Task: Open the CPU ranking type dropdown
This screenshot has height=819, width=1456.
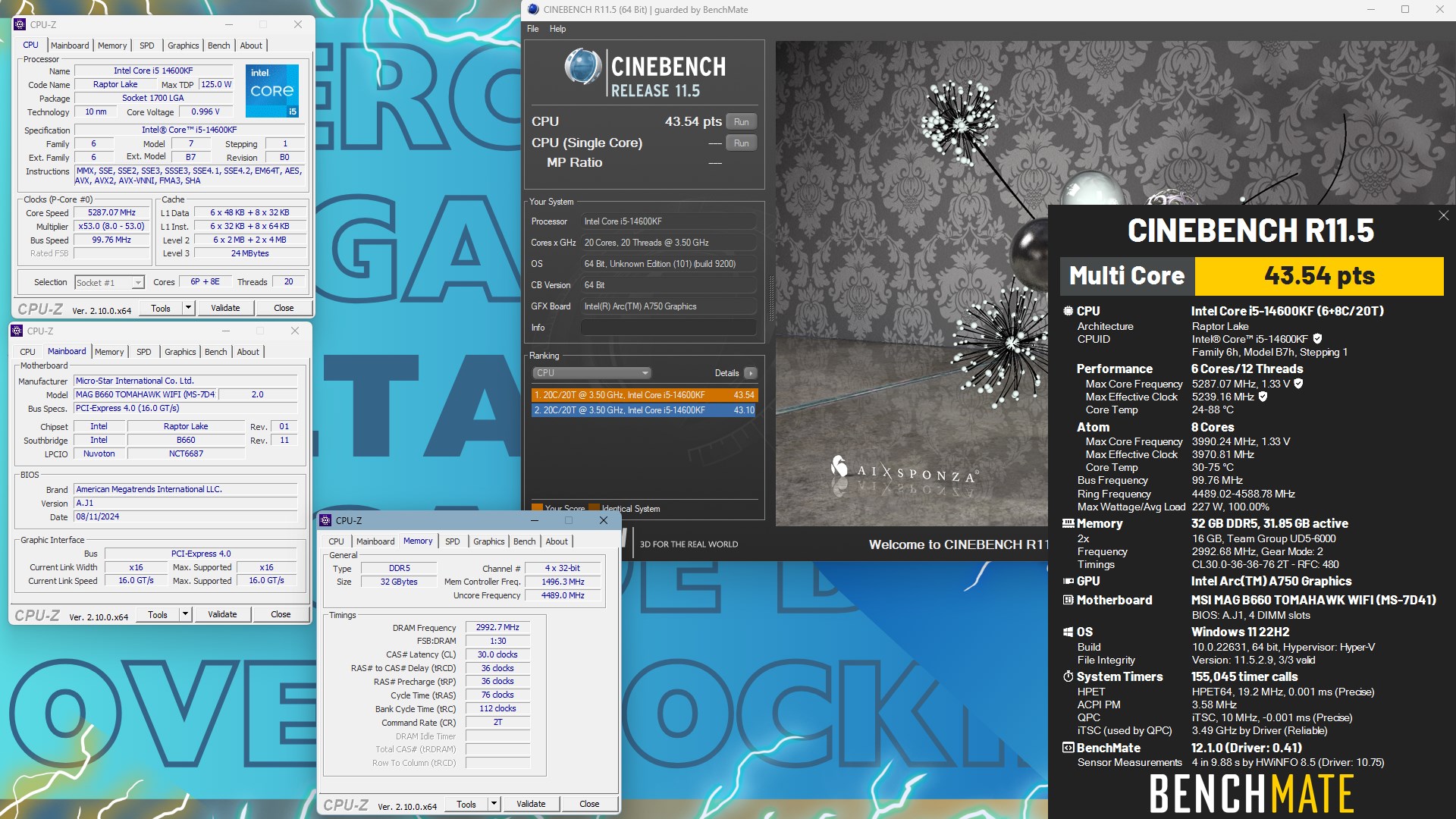Action: click(x=591, y=373)
